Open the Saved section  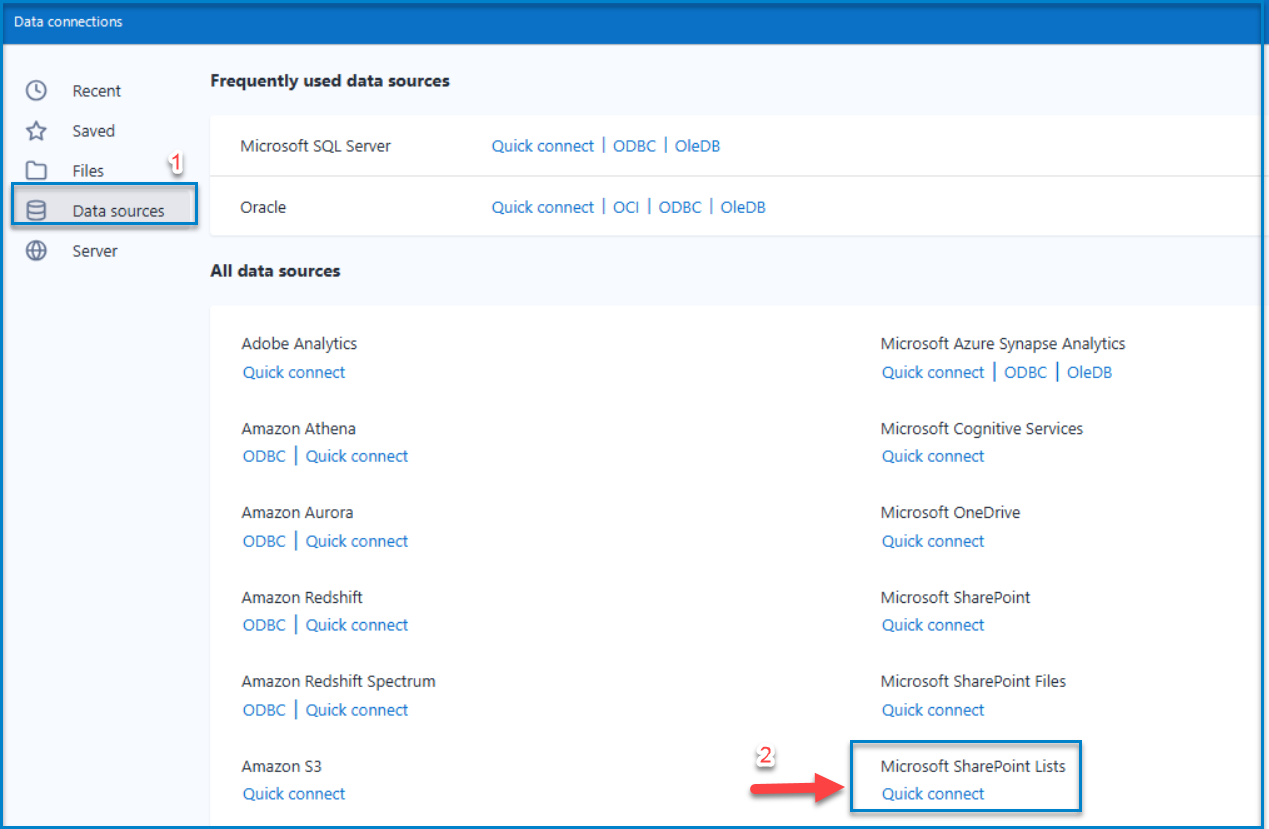click(x=94, y=131)
